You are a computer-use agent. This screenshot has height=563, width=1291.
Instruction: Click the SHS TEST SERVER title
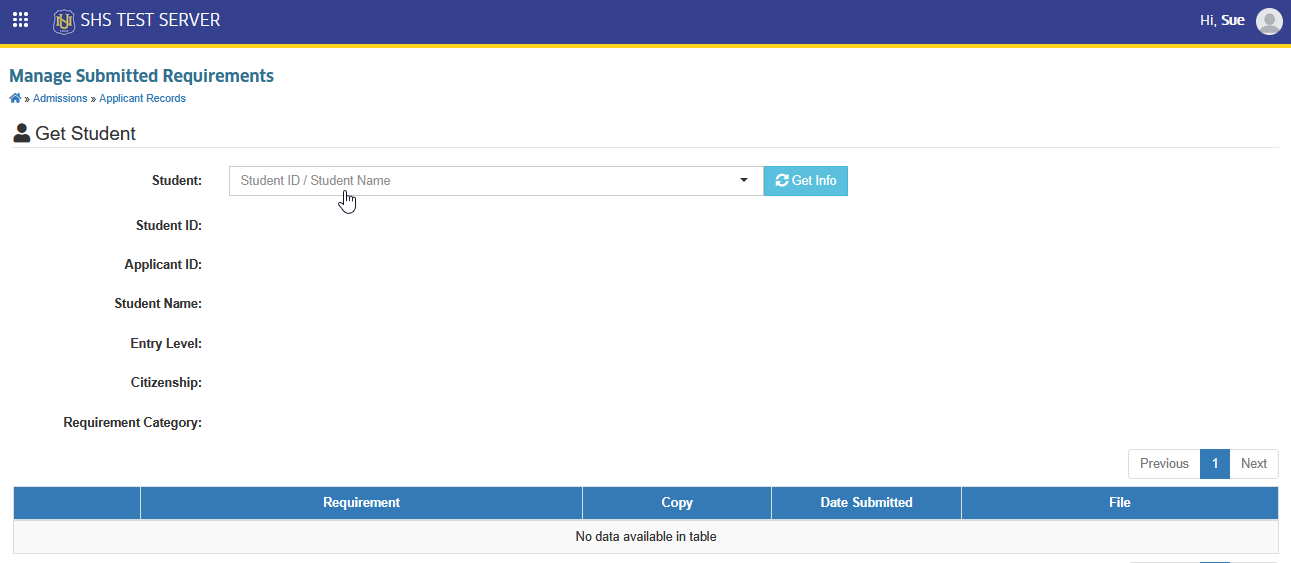point(150,20)
